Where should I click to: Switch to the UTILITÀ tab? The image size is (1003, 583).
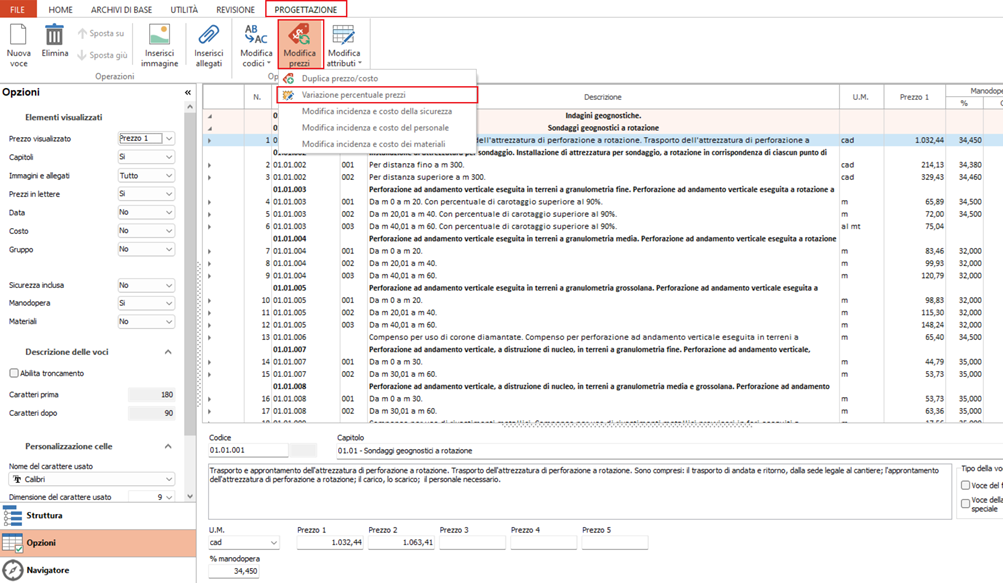click(184, 10)
